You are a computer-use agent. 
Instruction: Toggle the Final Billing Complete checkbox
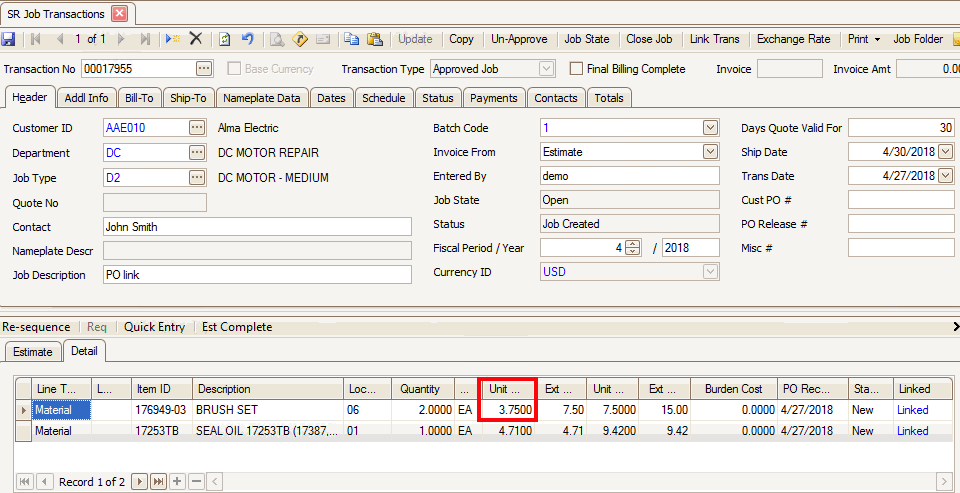[576, 69]
